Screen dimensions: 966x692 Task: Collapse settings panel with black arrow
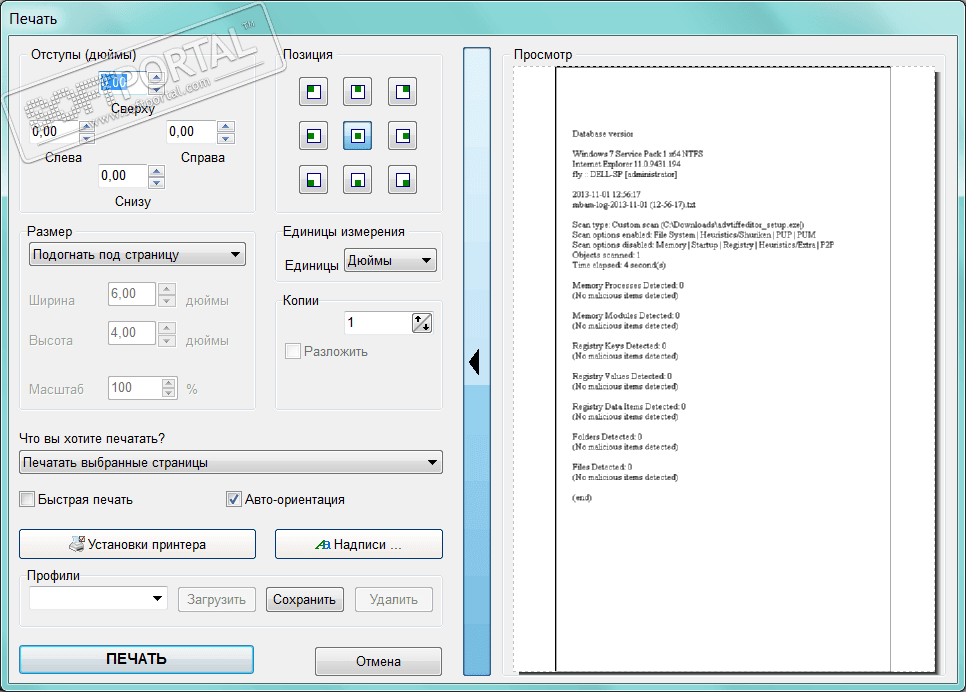click(x=474, y=362)
